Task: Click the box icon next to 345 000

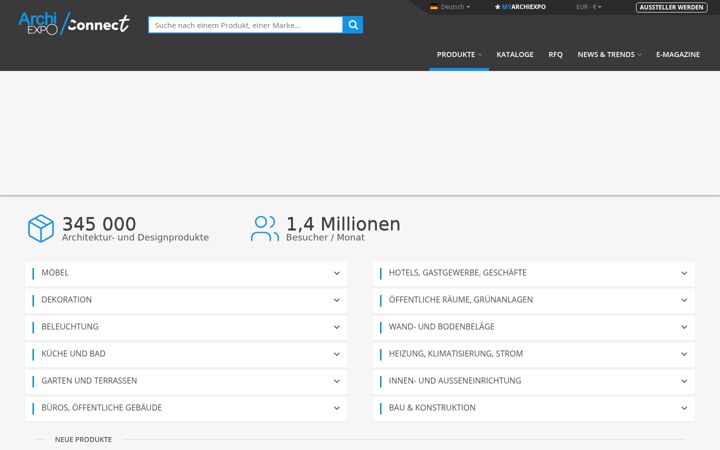Action: pos(41,228)
